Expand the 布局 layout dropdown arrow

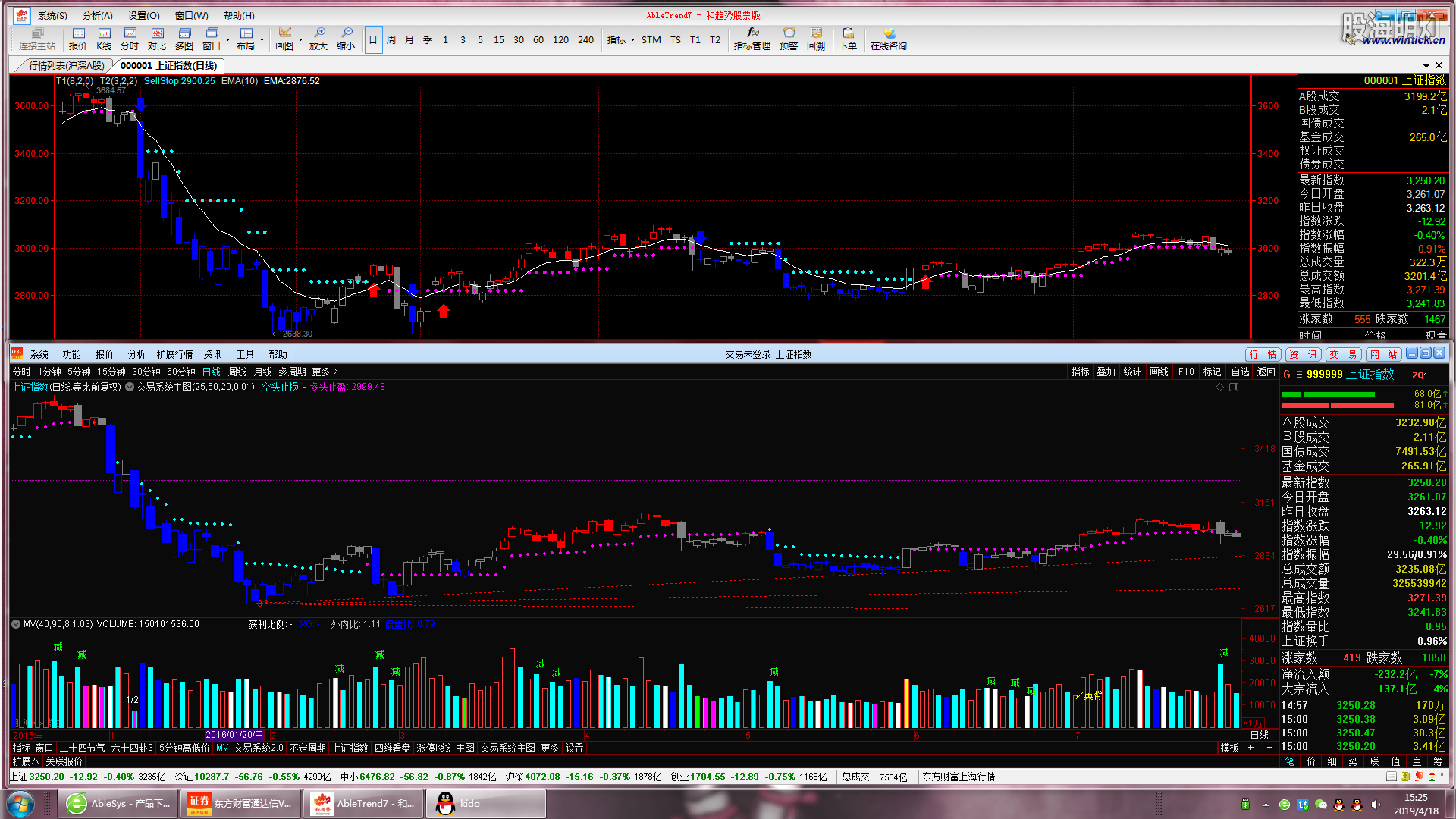pos(262,39)
